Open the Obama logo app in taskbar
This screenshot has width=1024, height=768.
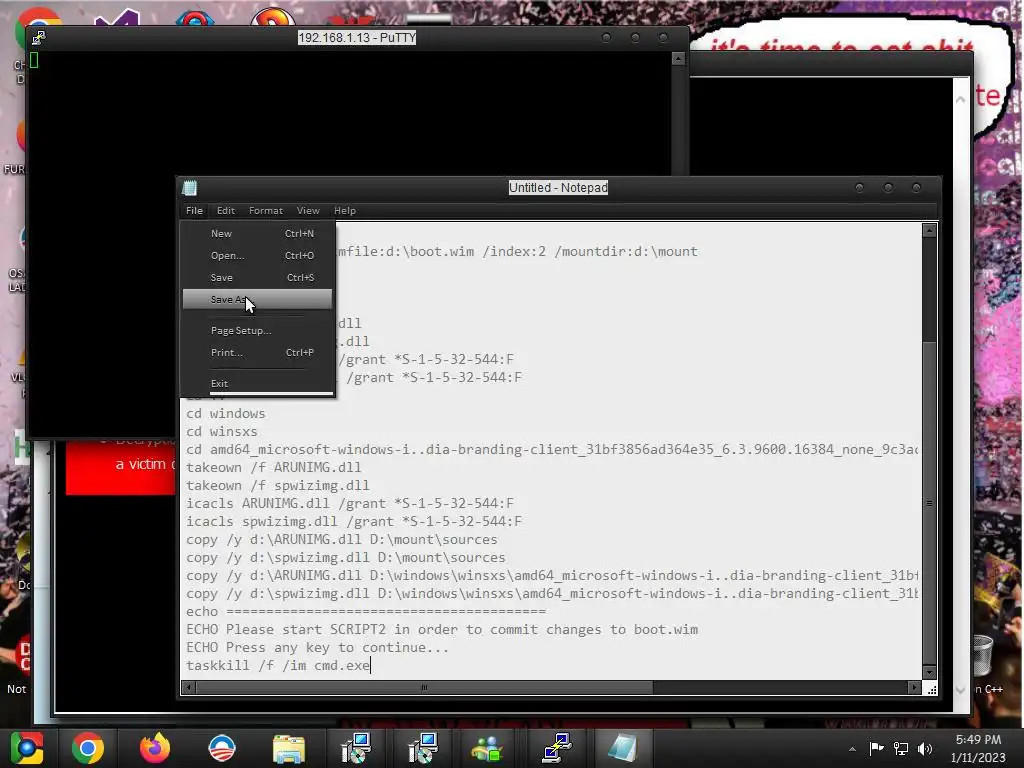click(221, 748)
